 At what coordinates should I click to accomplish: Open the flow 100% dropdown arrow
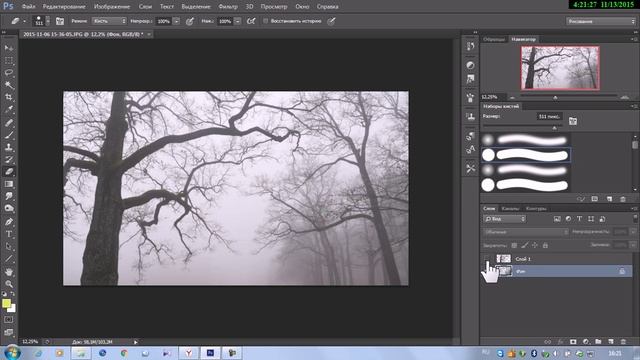(238, 21)
